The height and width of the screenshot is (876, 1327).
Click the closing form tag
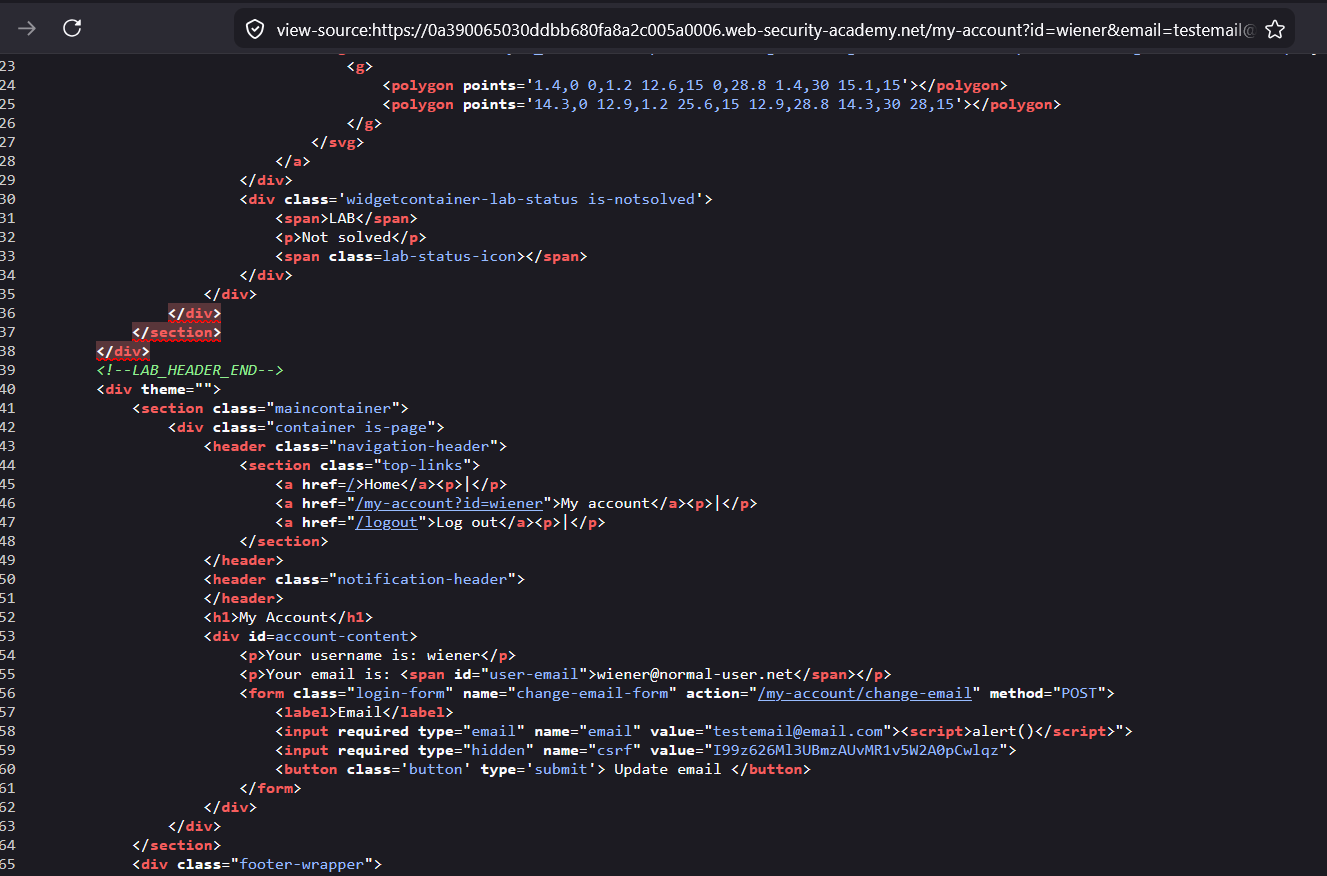pos(270,789)
